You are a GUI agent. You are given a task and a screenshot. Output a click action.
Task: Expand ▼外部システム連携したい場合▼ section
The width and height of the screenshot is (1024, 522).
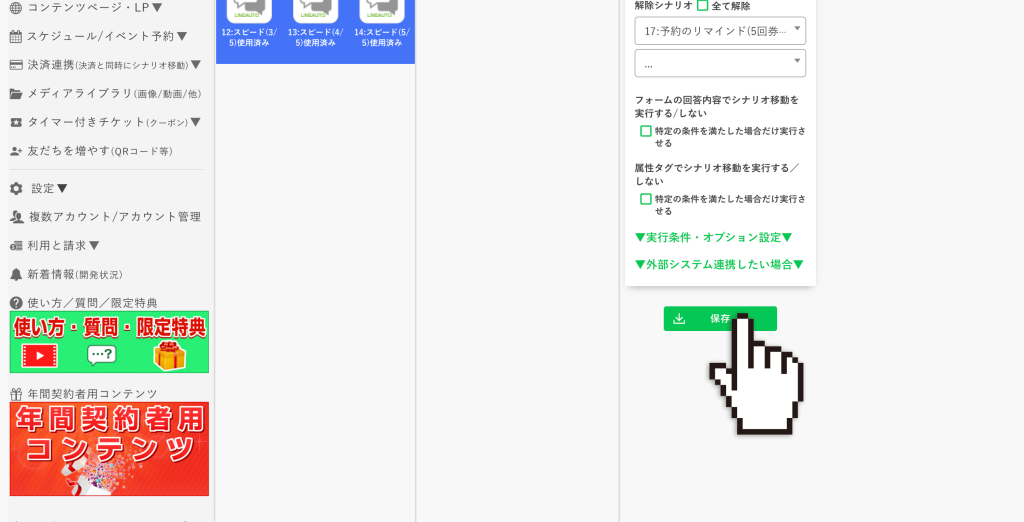click(719, 265)
